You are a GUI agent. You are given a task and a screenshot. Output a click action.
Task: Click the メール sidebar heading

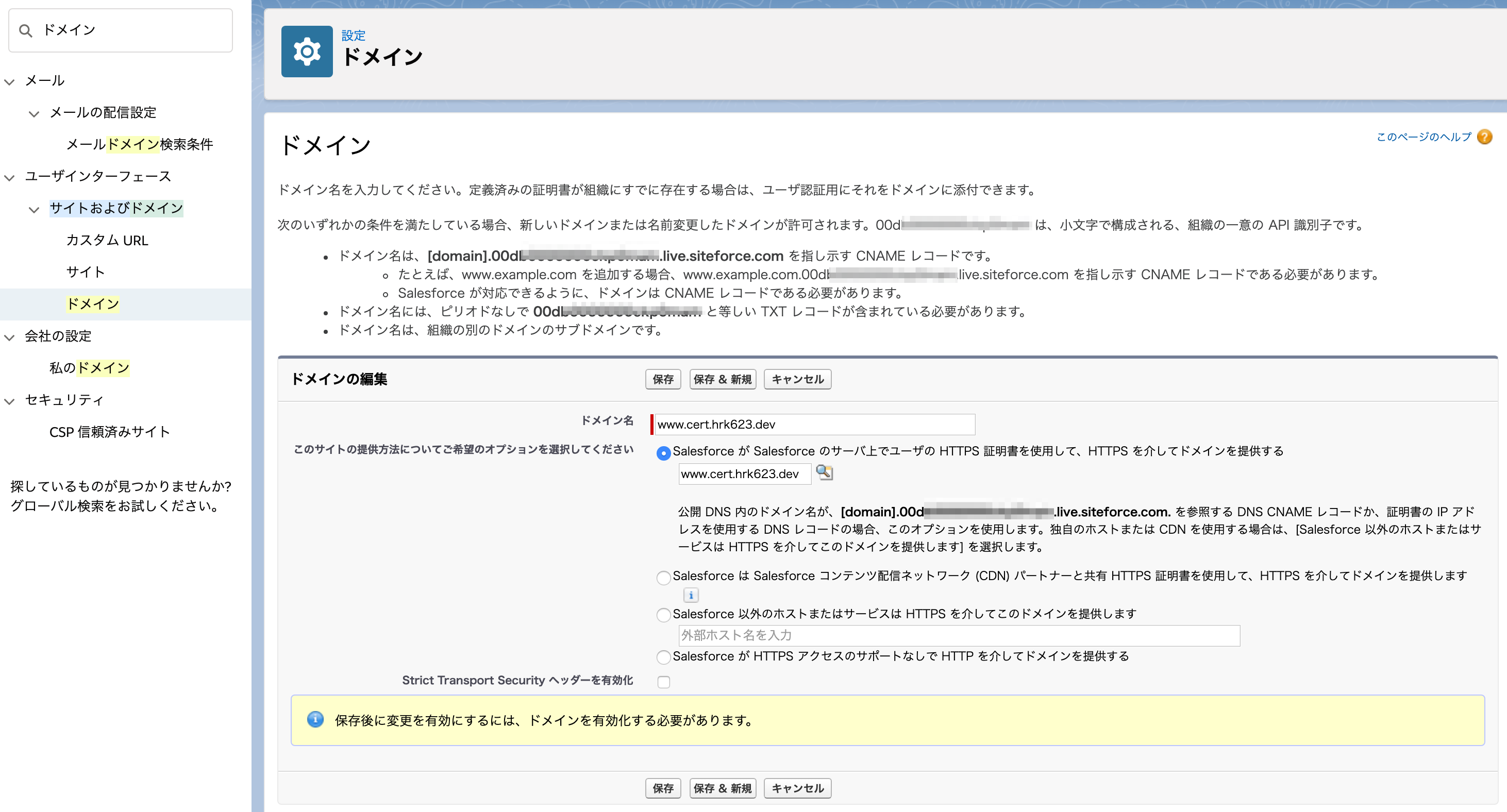pos(44,81)
